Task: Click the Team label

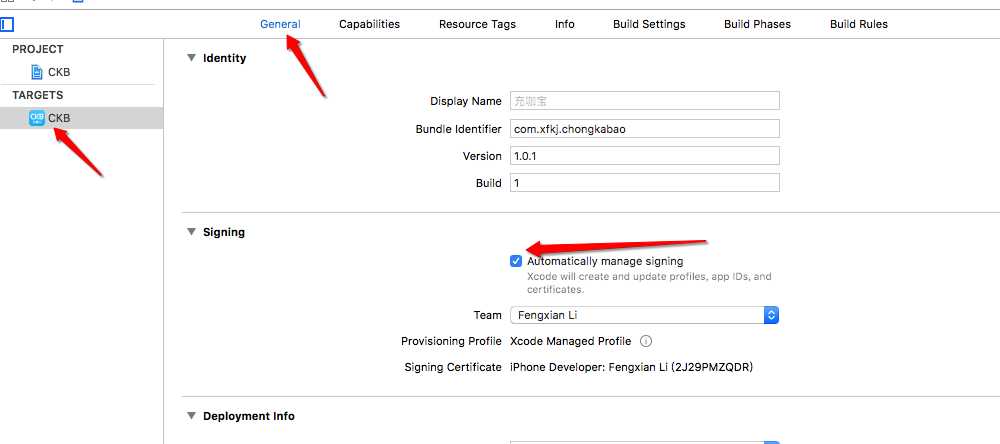Action: (487, 315)
